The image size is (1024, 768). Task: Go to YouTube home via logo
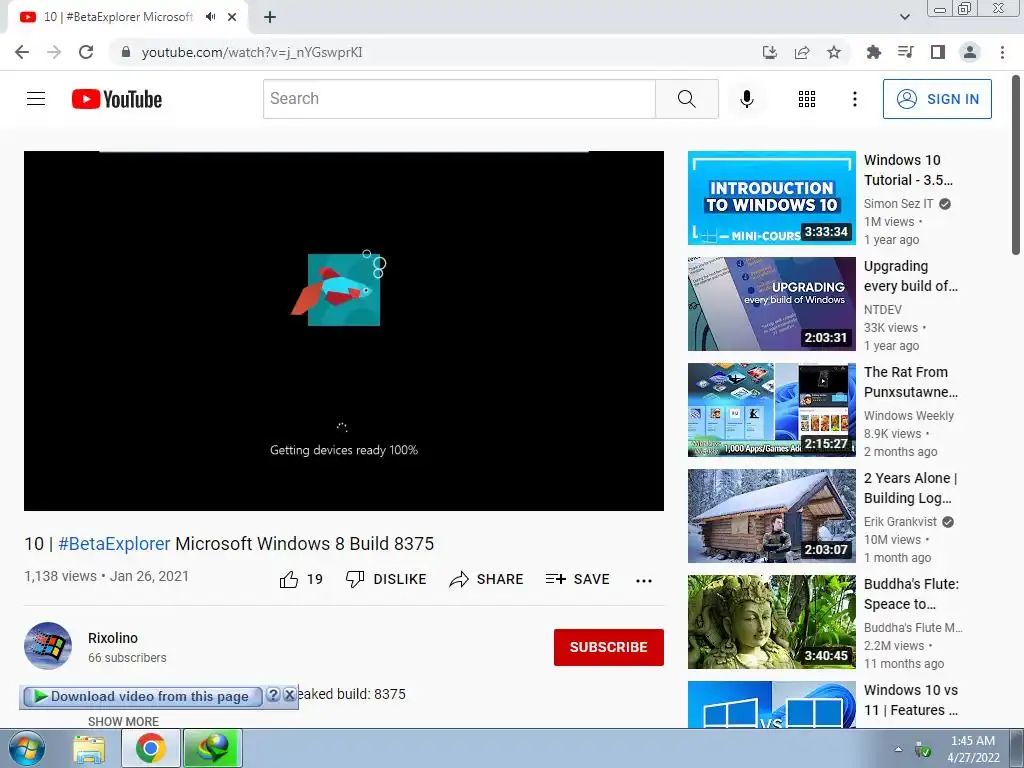click(x=117, y=99)
